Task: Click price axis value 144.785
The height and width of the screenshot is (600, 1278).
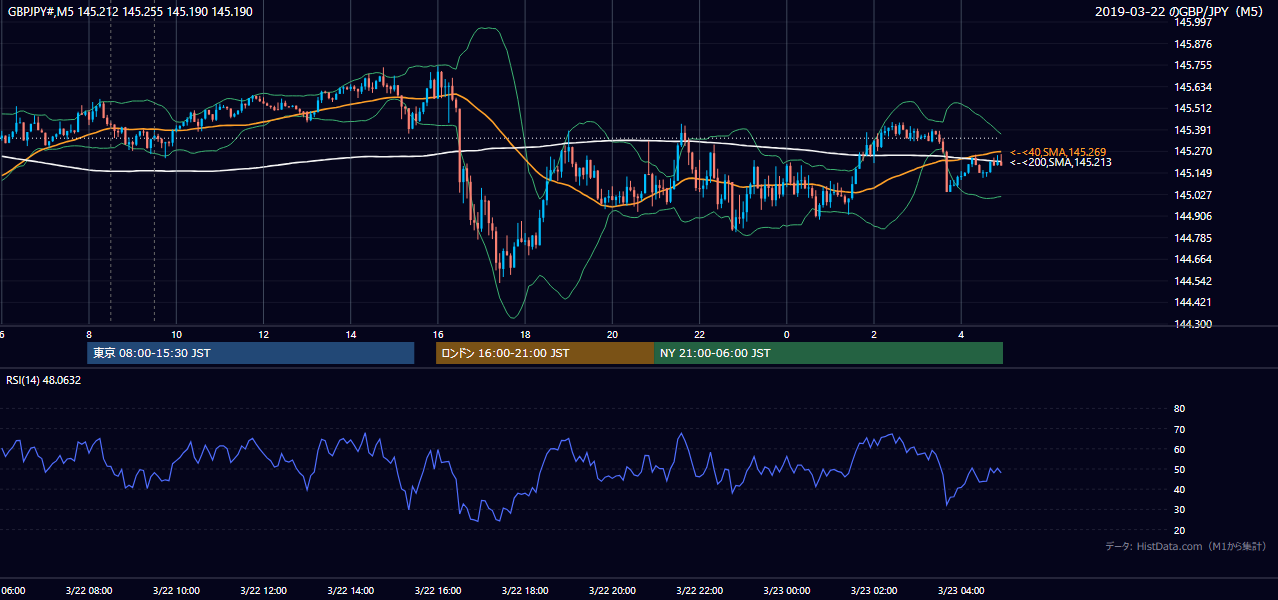Action: [x=1193, y=238]
